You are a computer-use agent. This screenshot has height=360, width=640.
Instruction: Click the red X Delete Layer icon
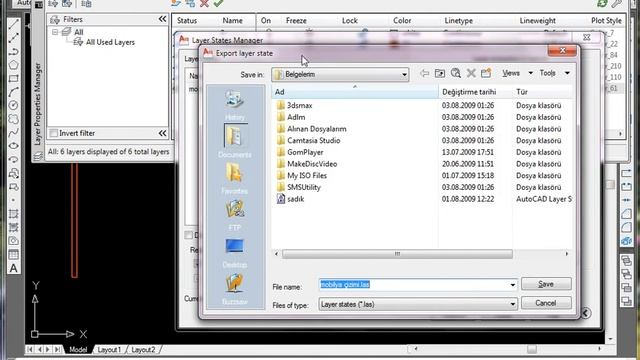click(204, 4)
